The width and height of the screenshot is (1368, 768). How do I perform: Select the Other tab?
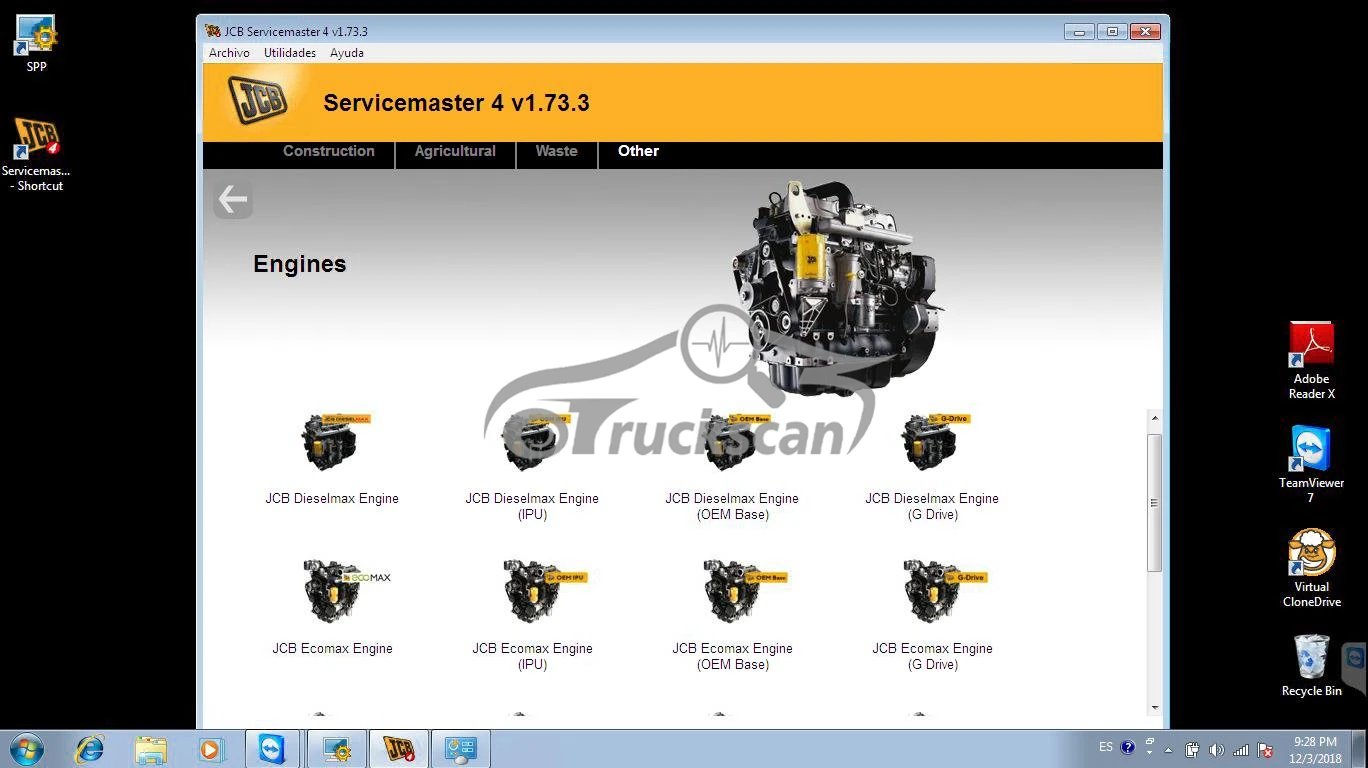(638, 151)
